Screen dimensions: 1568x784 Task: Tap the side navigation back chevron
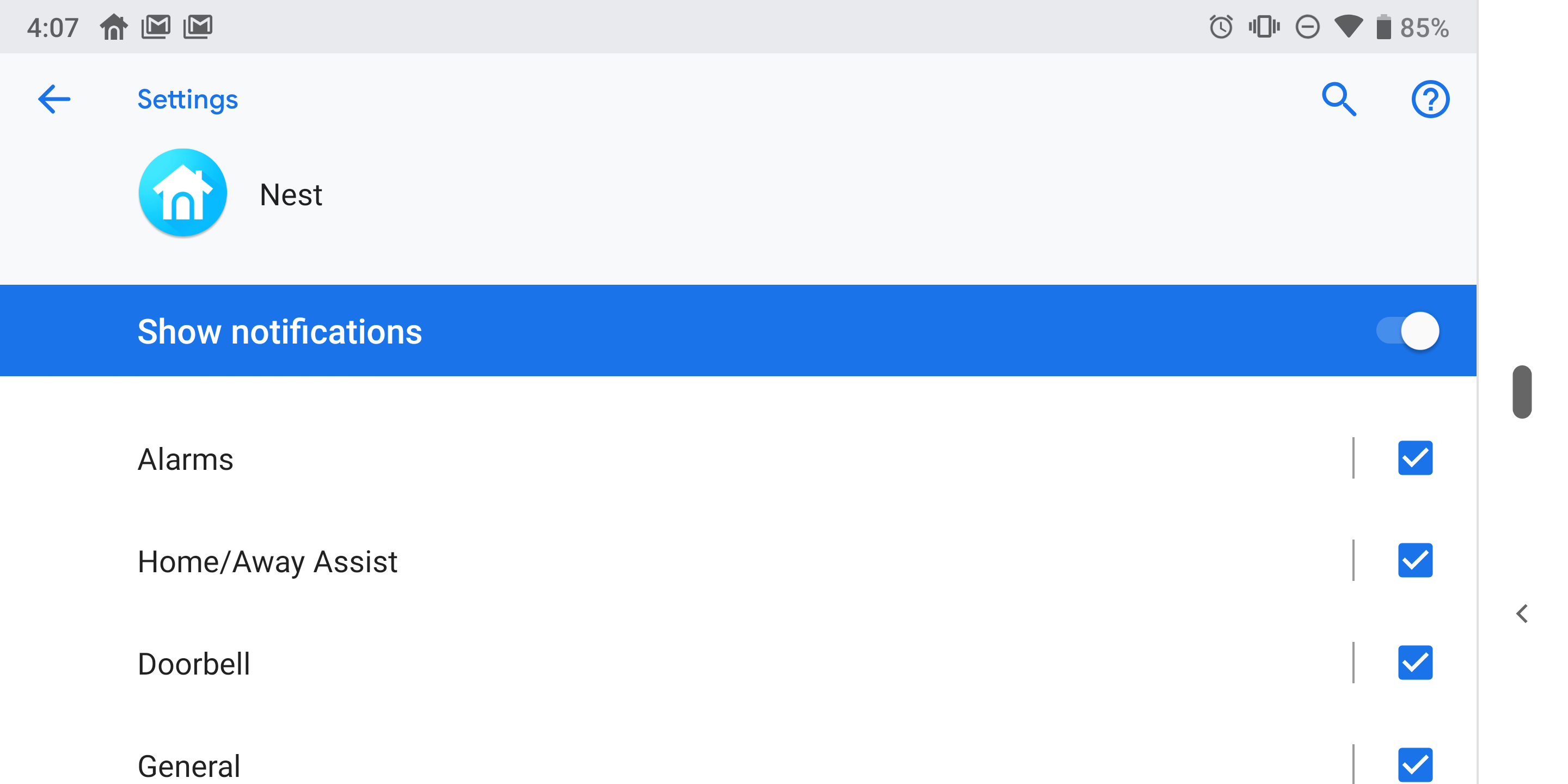[1522, 614]
